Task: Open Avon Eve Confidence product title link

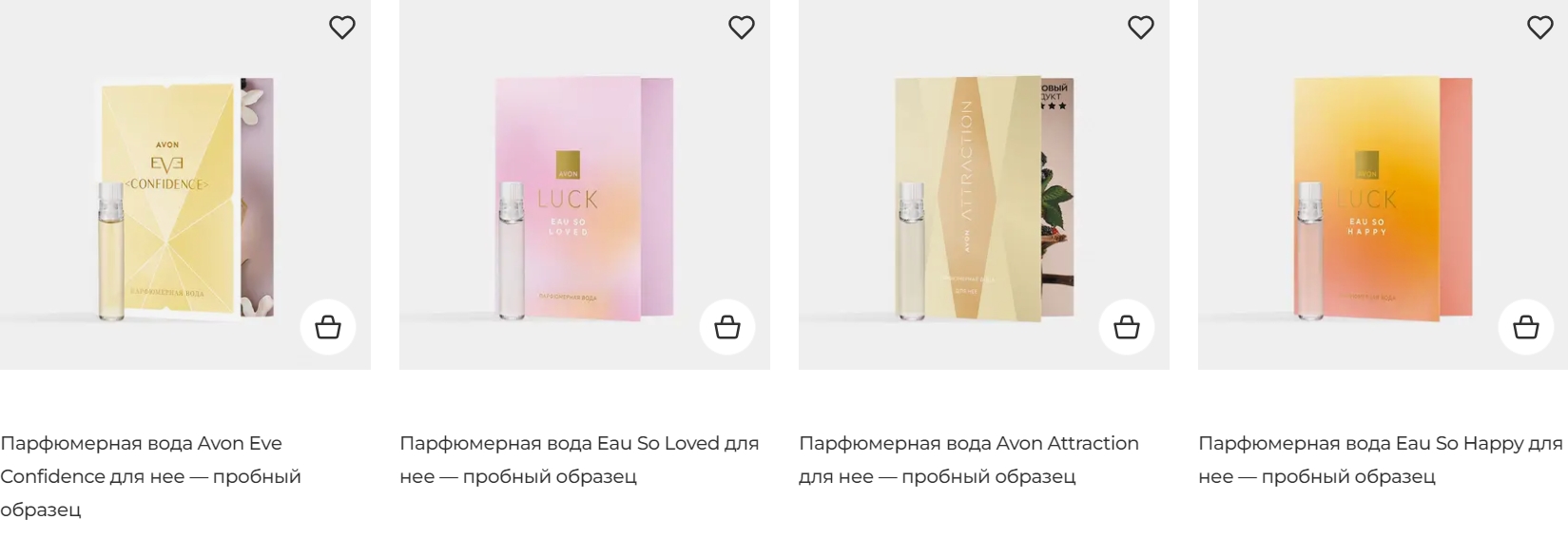Action: tap(150, 476)
